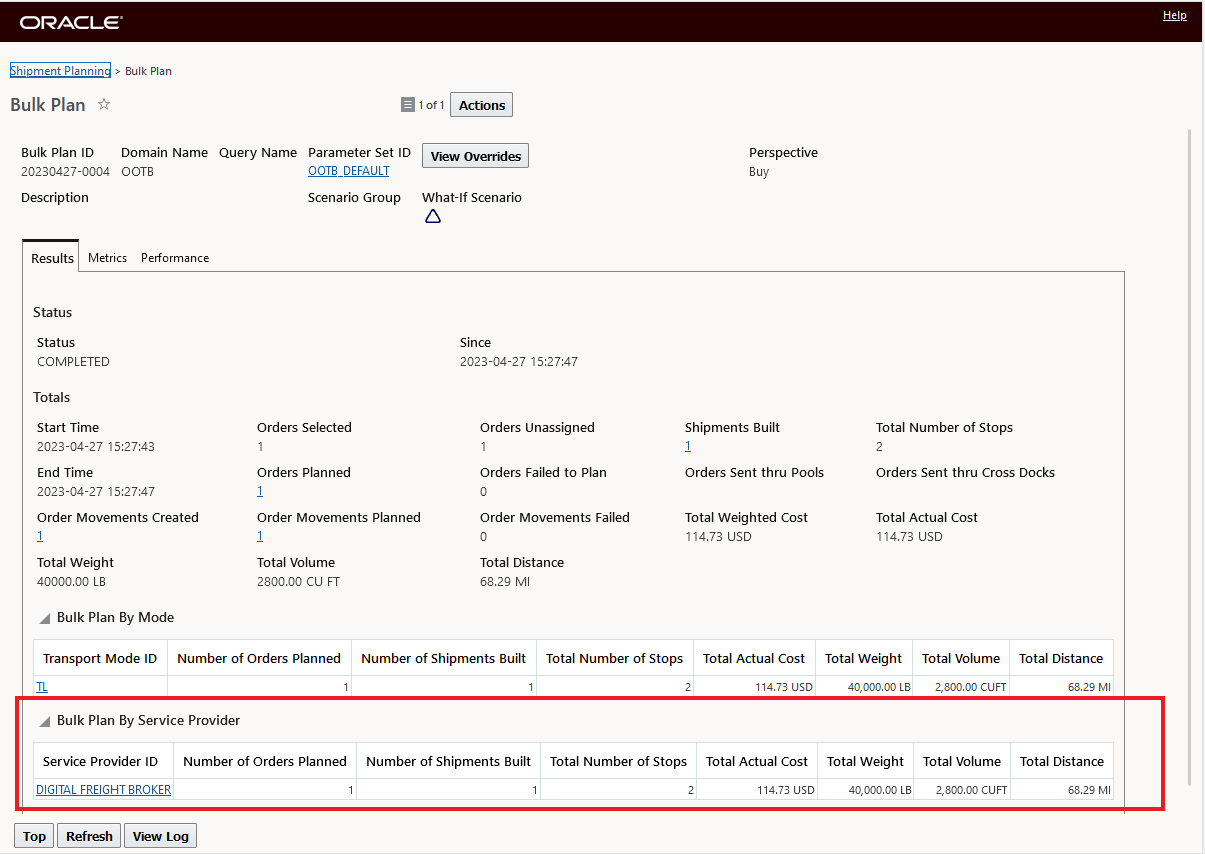Click the Since timestamp 2023-04-27 15:27:47
This screenshot has height=854, width=1205.
pos(519,361)
